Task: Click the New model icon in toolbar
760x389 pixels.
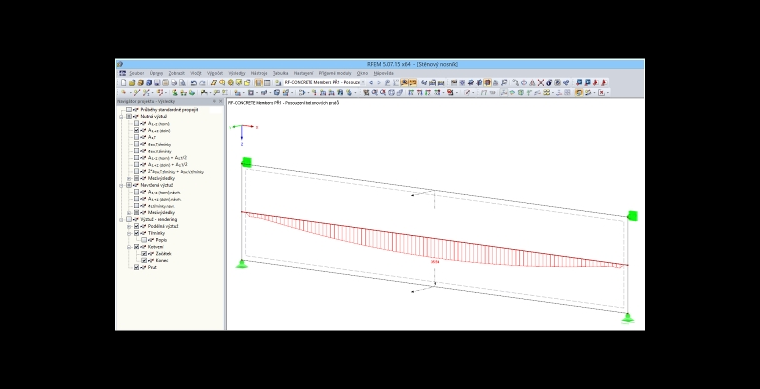Action: [124, 83]
